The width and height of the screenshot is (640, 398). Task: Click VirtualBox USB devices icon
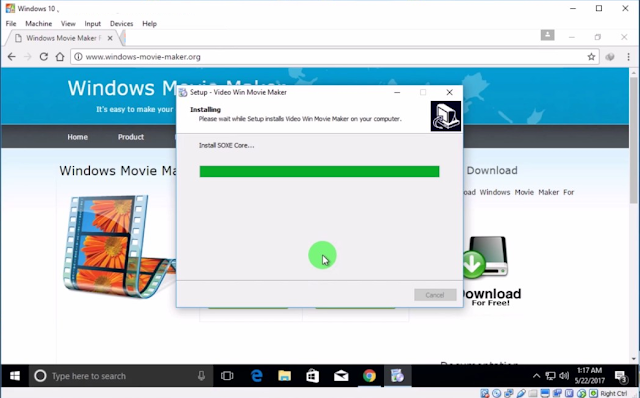pos(521,394)
